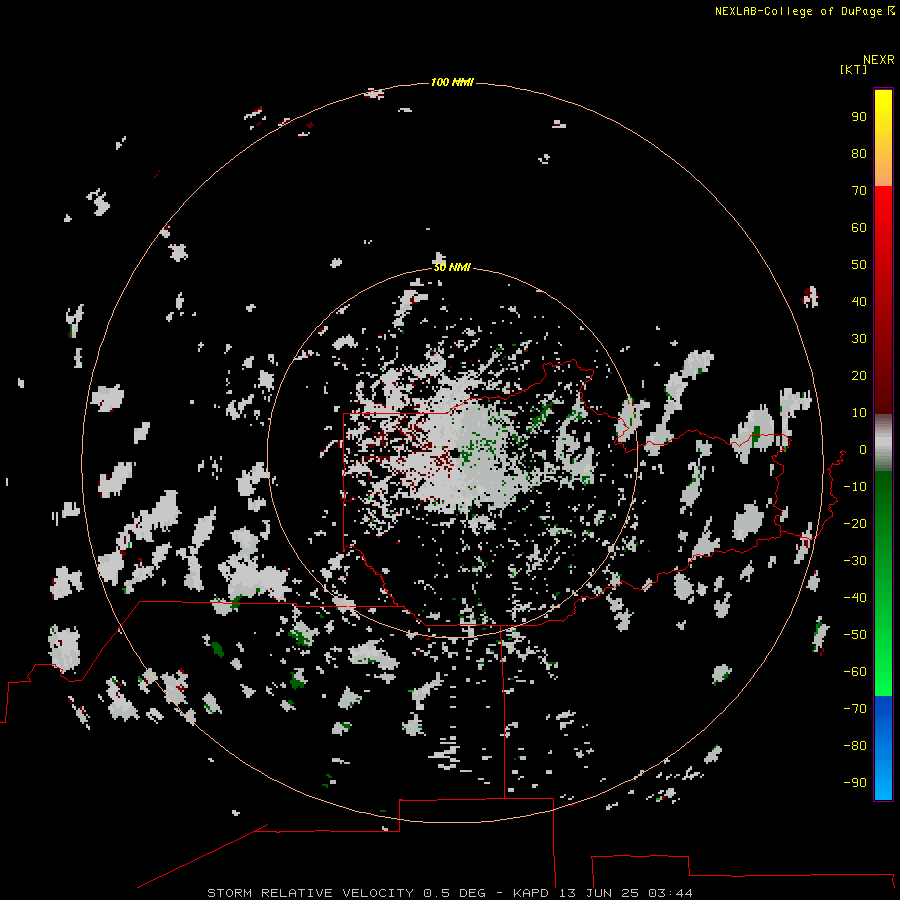
Task: Click the 90 value on the velocity scale
Action: [x=859, y=117]
